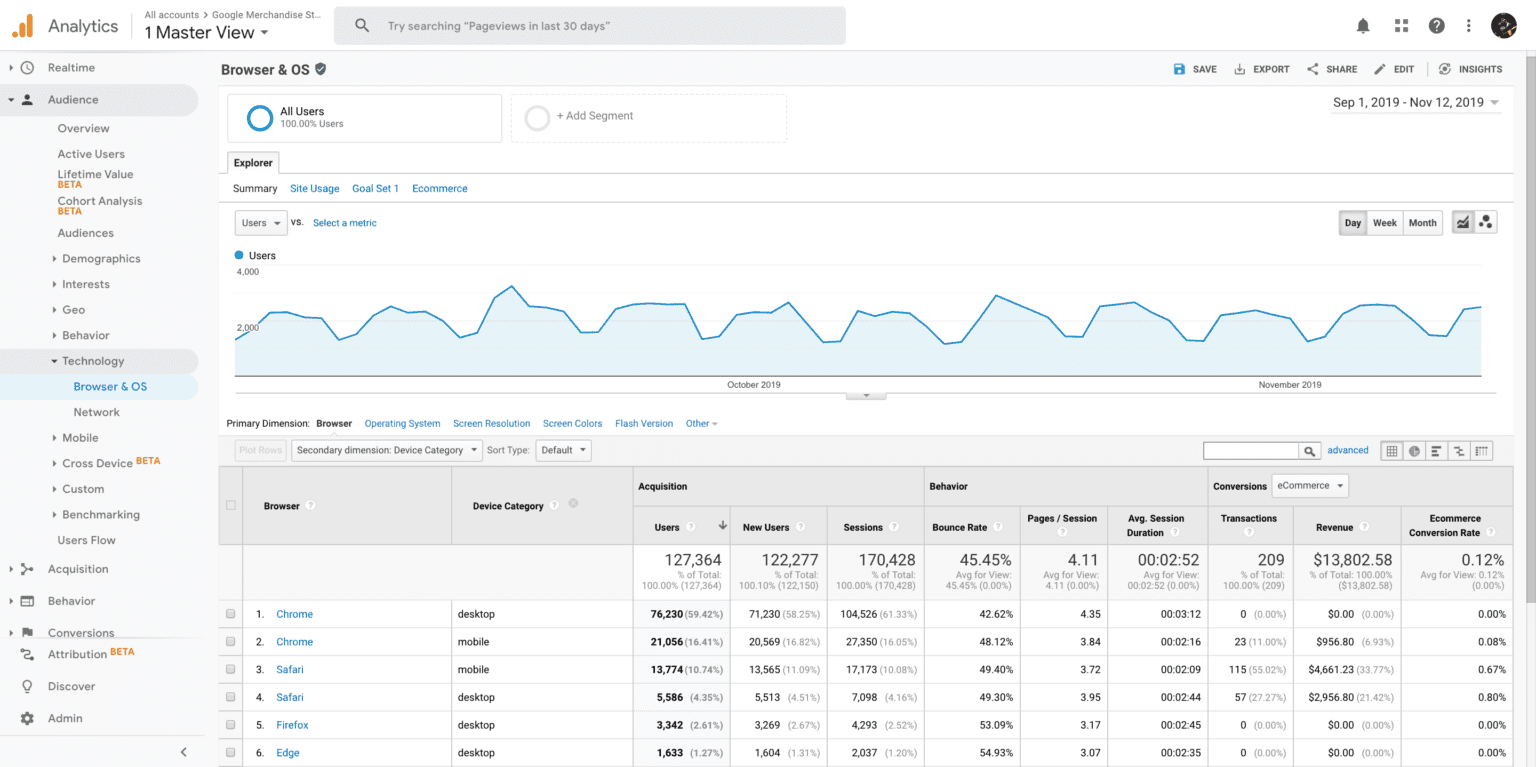This screenshot has height=767, width=1536.
Task: Switch to the Site Usage tab
Action: [x=315, y=188]
